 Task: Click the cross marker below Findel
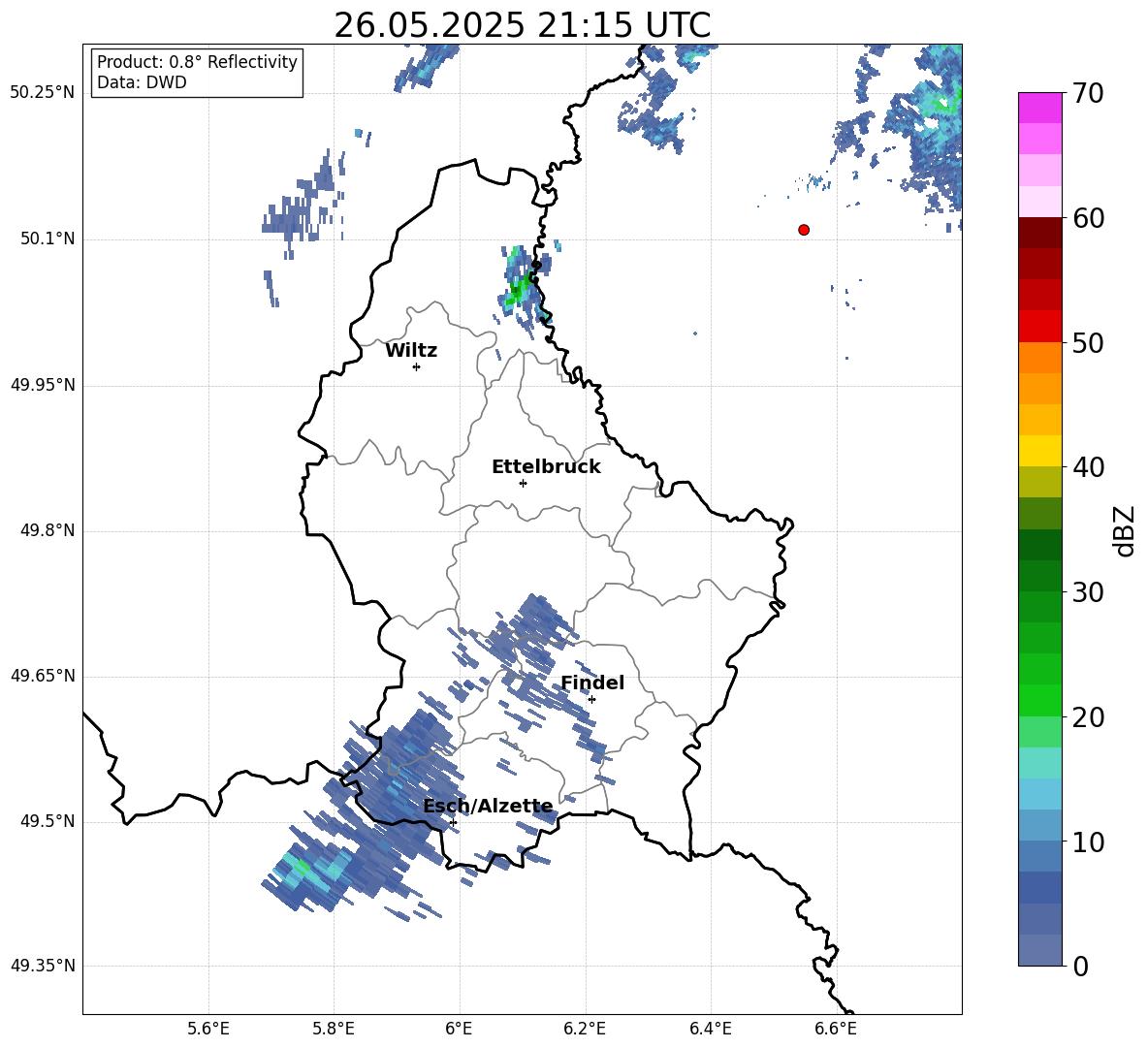pyautogui.click(x=591, y=699)
